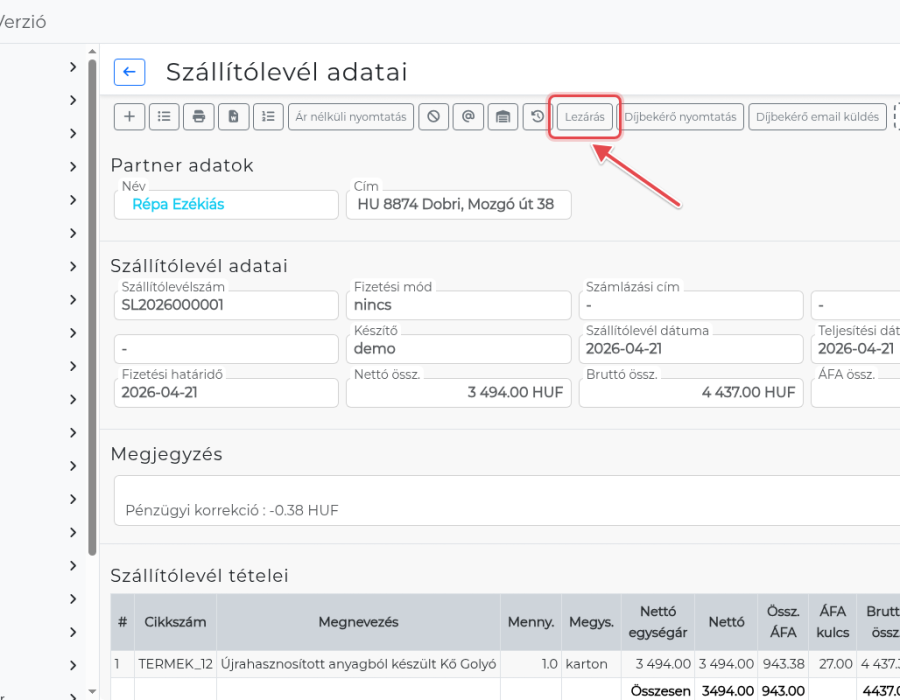Click product name Újrahasznosított anyagból készült Kő Golyó
Image resolution: width=900 pixels, height=700 pixels.
pos(359,664)
